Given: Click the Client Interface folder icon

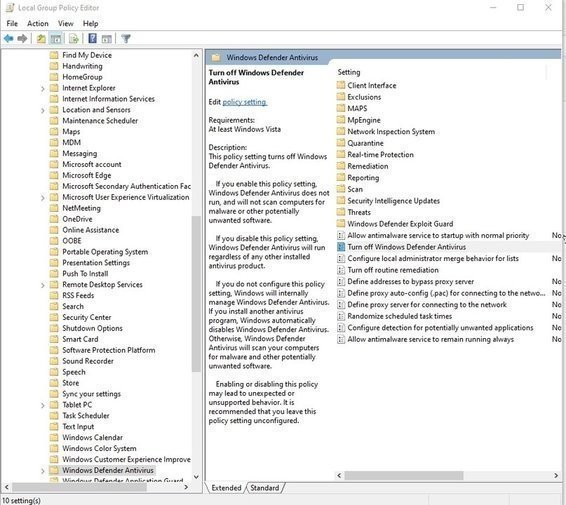Looking at the screenshot, I should [341, 85].
